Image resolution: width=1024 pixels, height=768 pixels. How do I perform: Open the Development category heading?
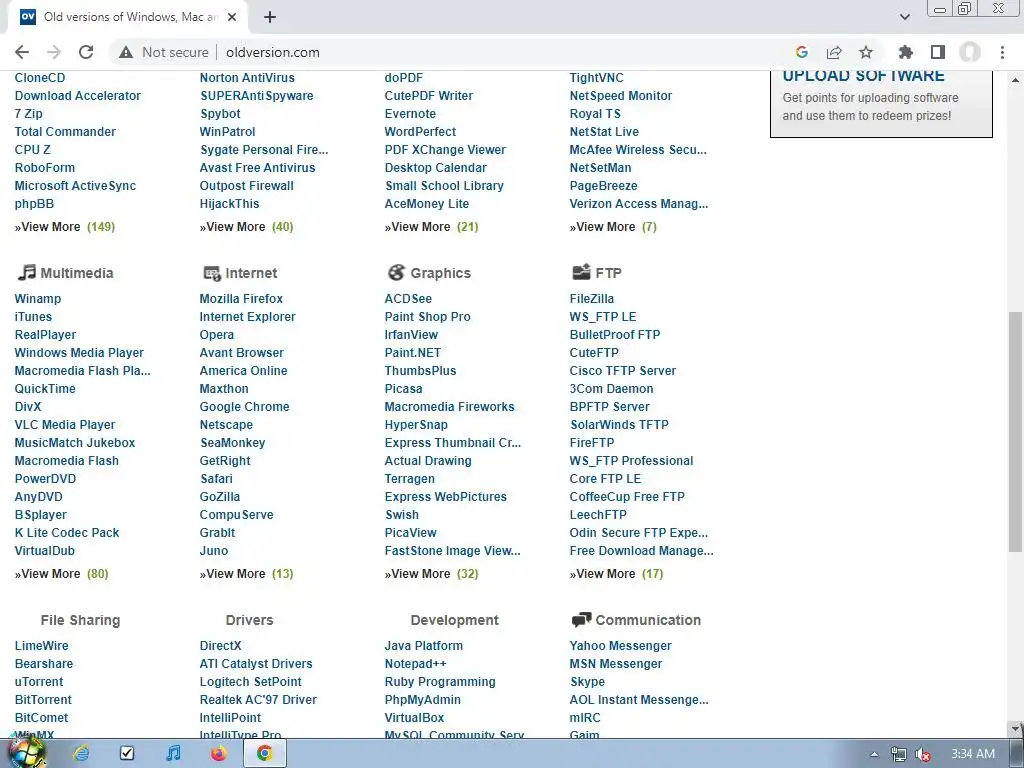coord(455,620)
